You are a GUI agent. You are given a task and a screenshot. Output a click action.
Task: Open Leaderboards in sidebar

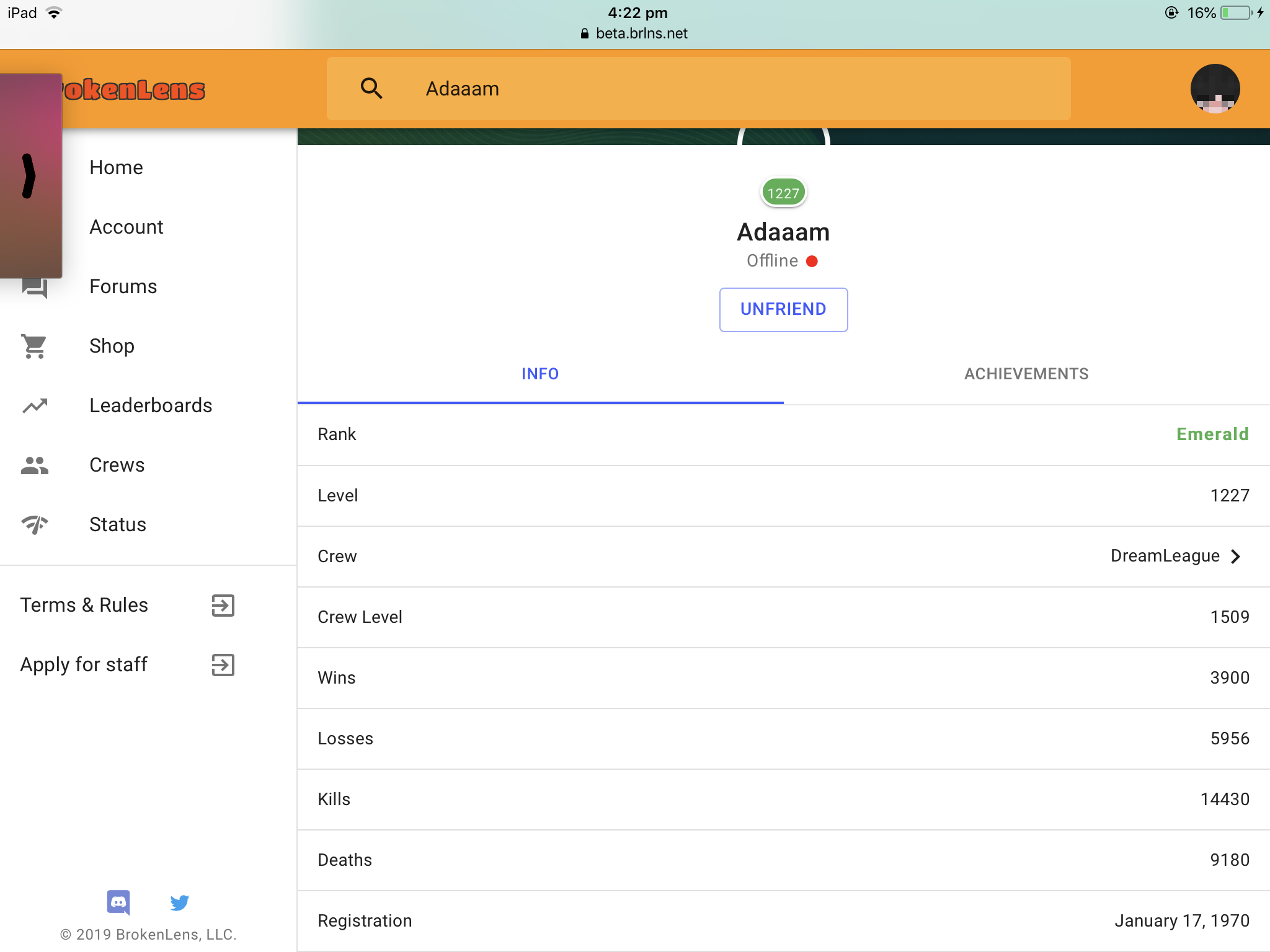[x=151, y=405]
